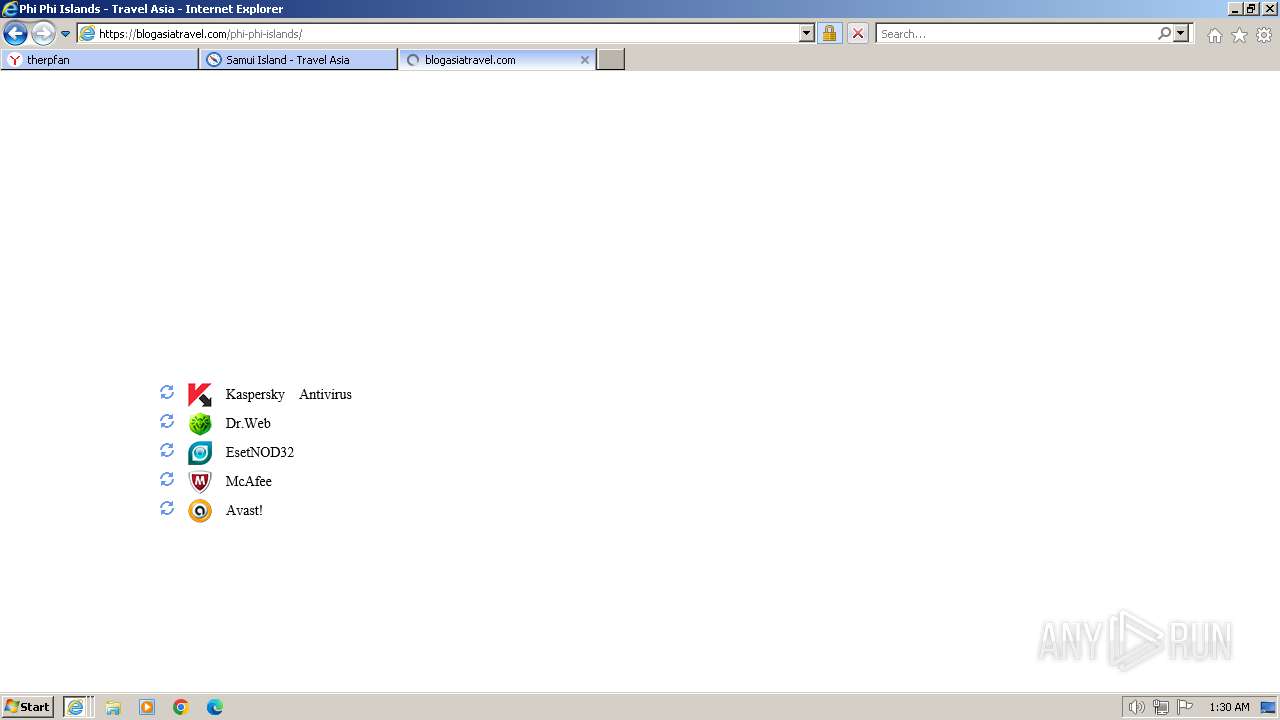Select the Kaspersky Antivirus text
Viewport: 1280px width, 720px height.
pyautogui.click(x=289, y=395)
